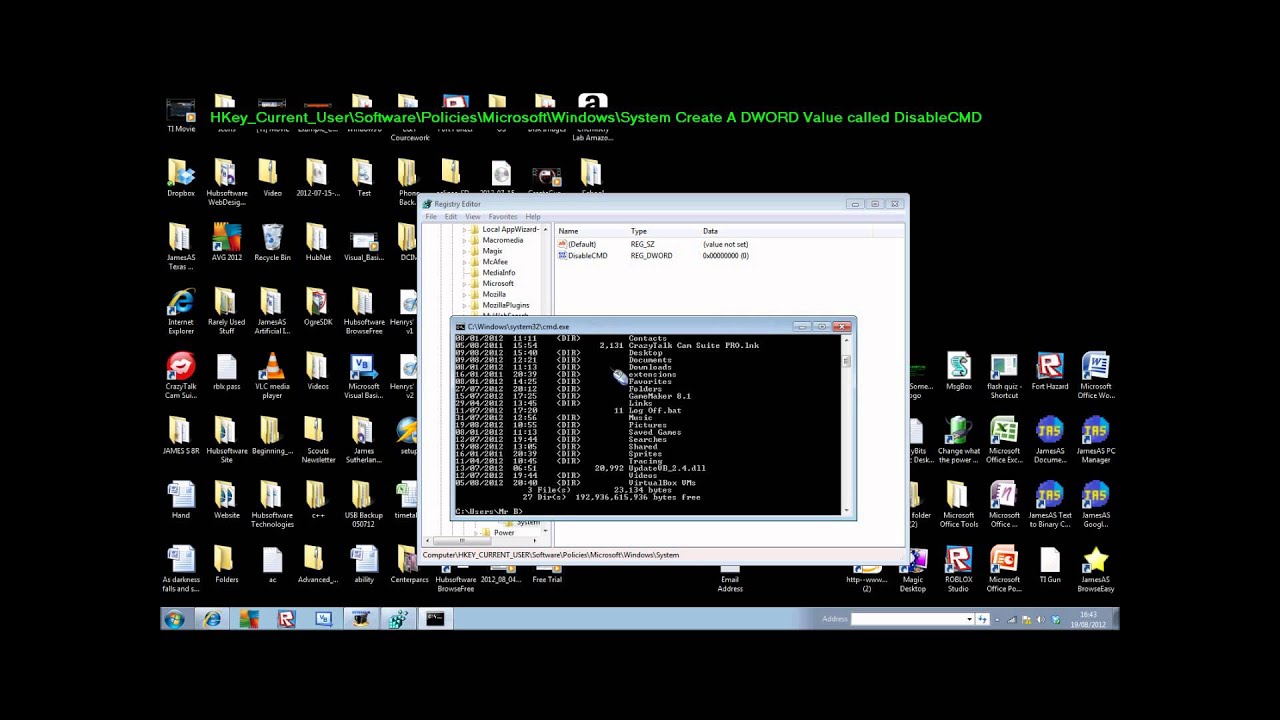Image resolution: width=1280 pixels, height=720 pixels.
Task: Open the Microsoft Office Word shortcut
Action: point(1095,375)
